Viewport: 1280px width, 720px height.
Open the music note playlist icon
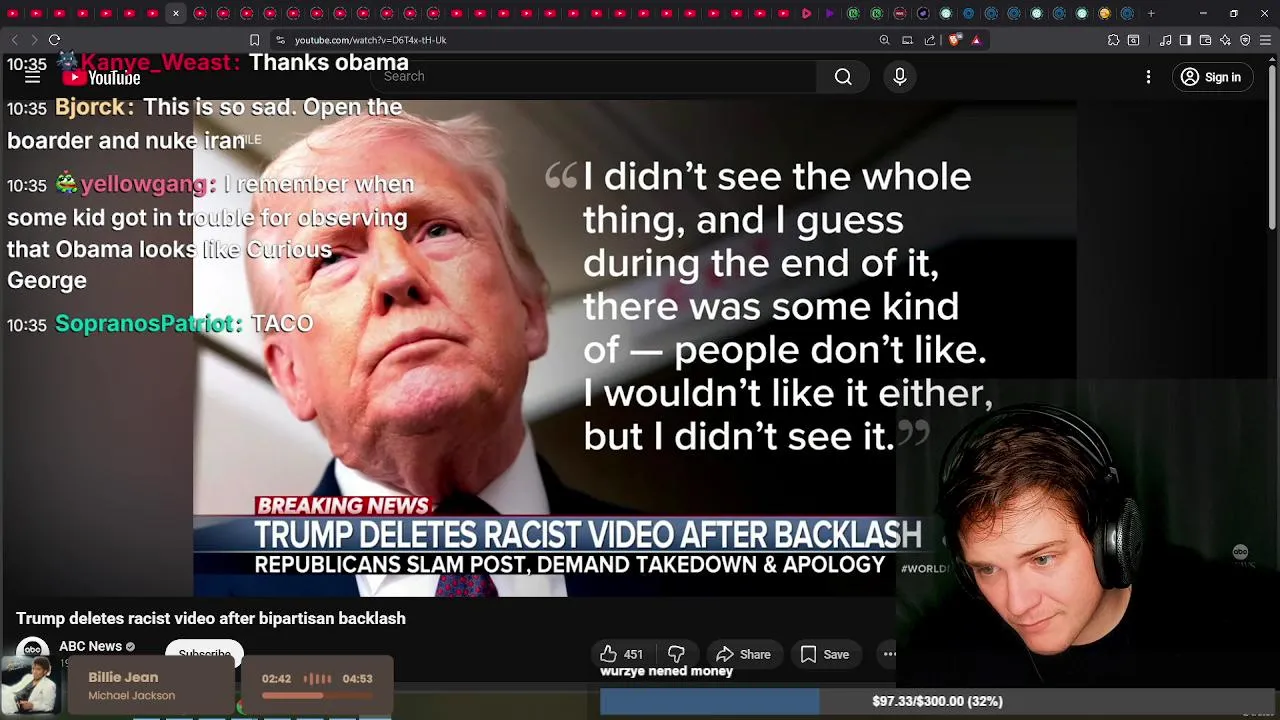(1166, 40)
